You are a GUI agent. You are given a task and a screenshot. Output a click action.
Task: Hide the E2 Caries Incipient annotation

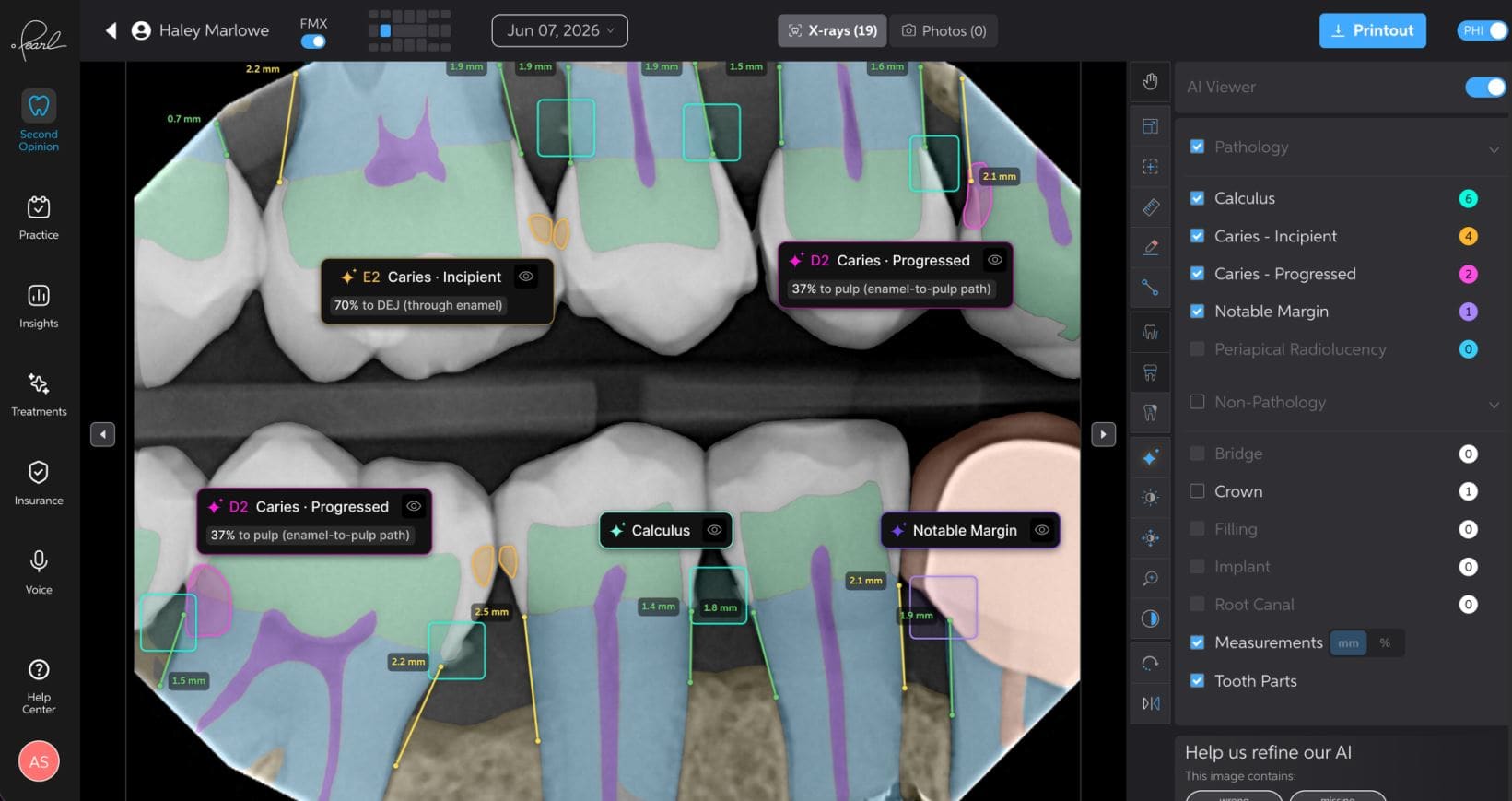pos(526,277)
